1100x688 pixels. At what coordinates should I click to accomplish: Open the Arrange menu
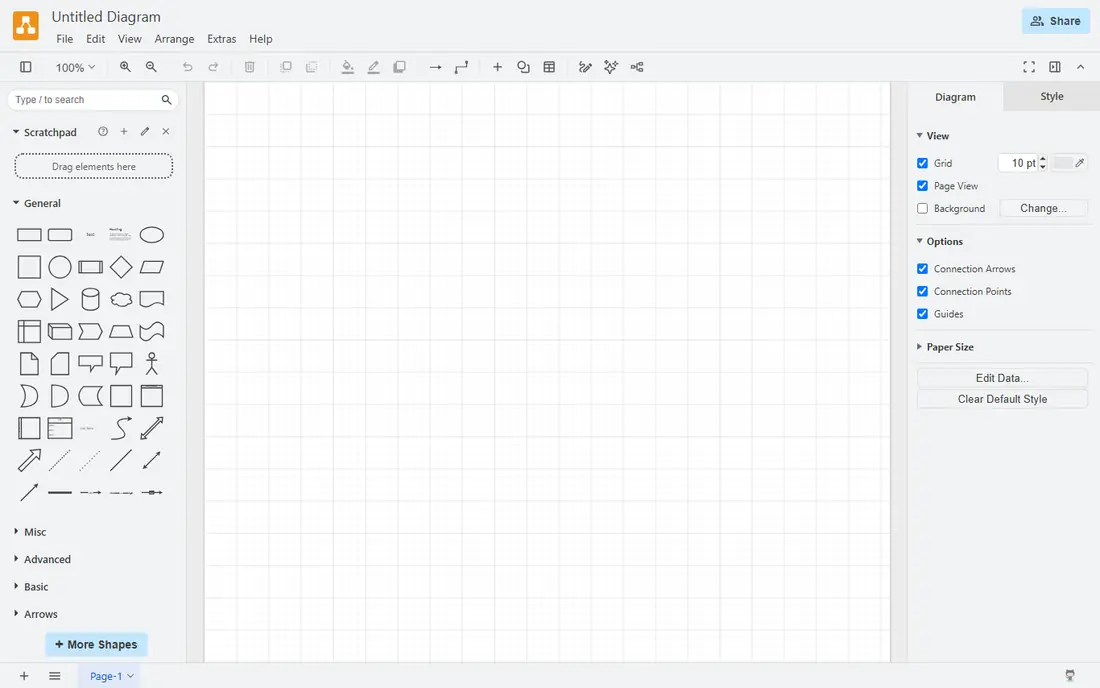[x=174, y=39]
